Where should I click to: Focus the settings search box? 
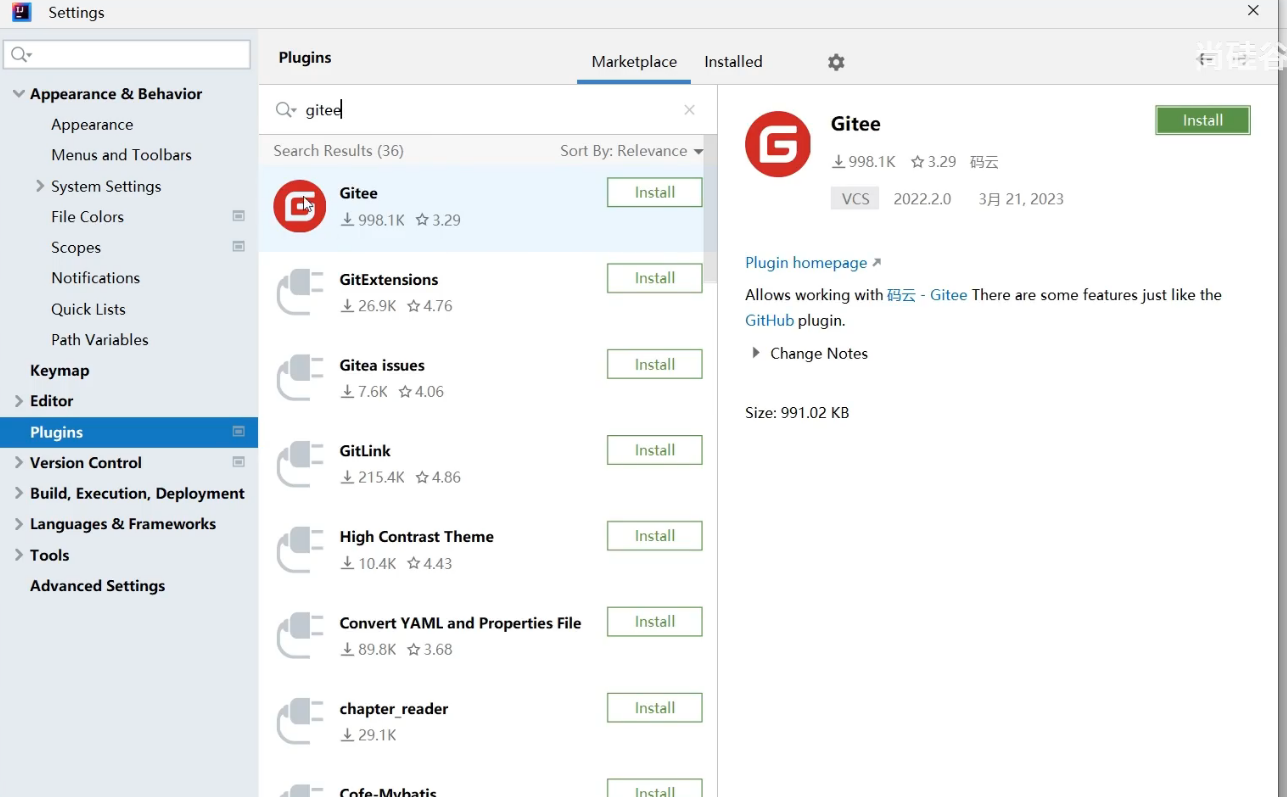click(x=127, y=54)
